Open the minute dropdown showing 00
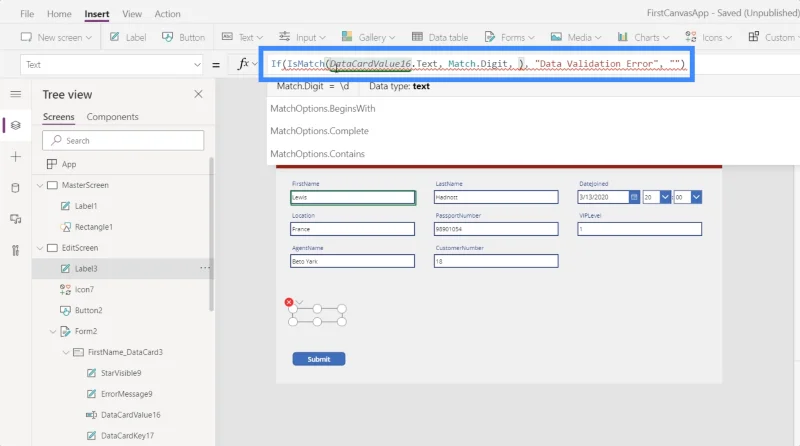Screen dimensions: 800x446 click(696, 197)
